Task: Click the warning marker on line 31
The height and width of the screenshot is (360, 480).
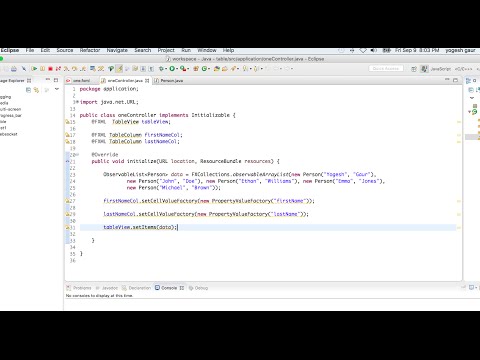Action: 67,227
